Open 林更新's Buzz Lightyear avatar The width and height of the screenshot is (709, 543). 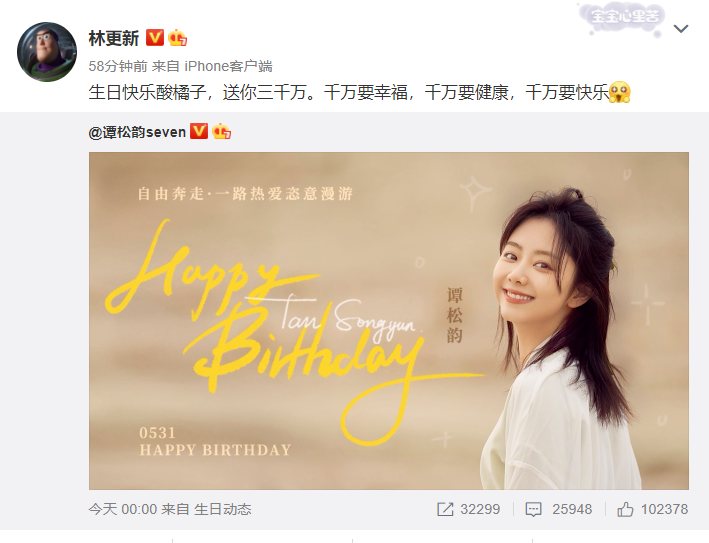tap(47, 52)
